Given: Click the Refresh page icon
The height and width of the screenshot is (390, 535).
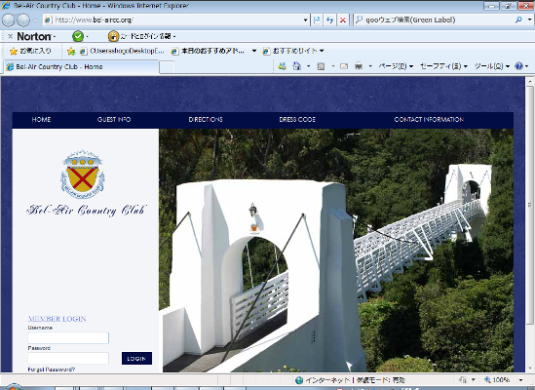Looking at the screenshot, I should [x=330, y=20].
